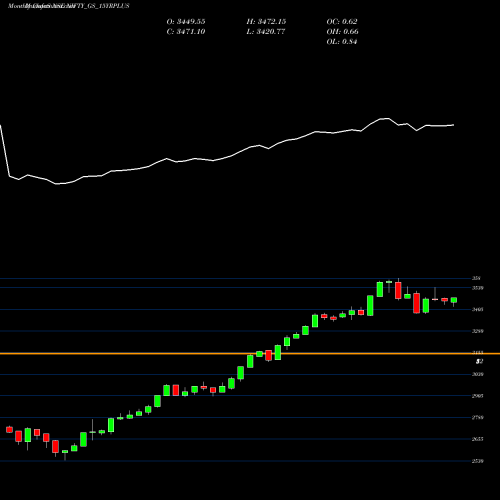Click the open price 'O: 3449.55'
The height and width of the screenshot is (500, 500).
point(186,22)
